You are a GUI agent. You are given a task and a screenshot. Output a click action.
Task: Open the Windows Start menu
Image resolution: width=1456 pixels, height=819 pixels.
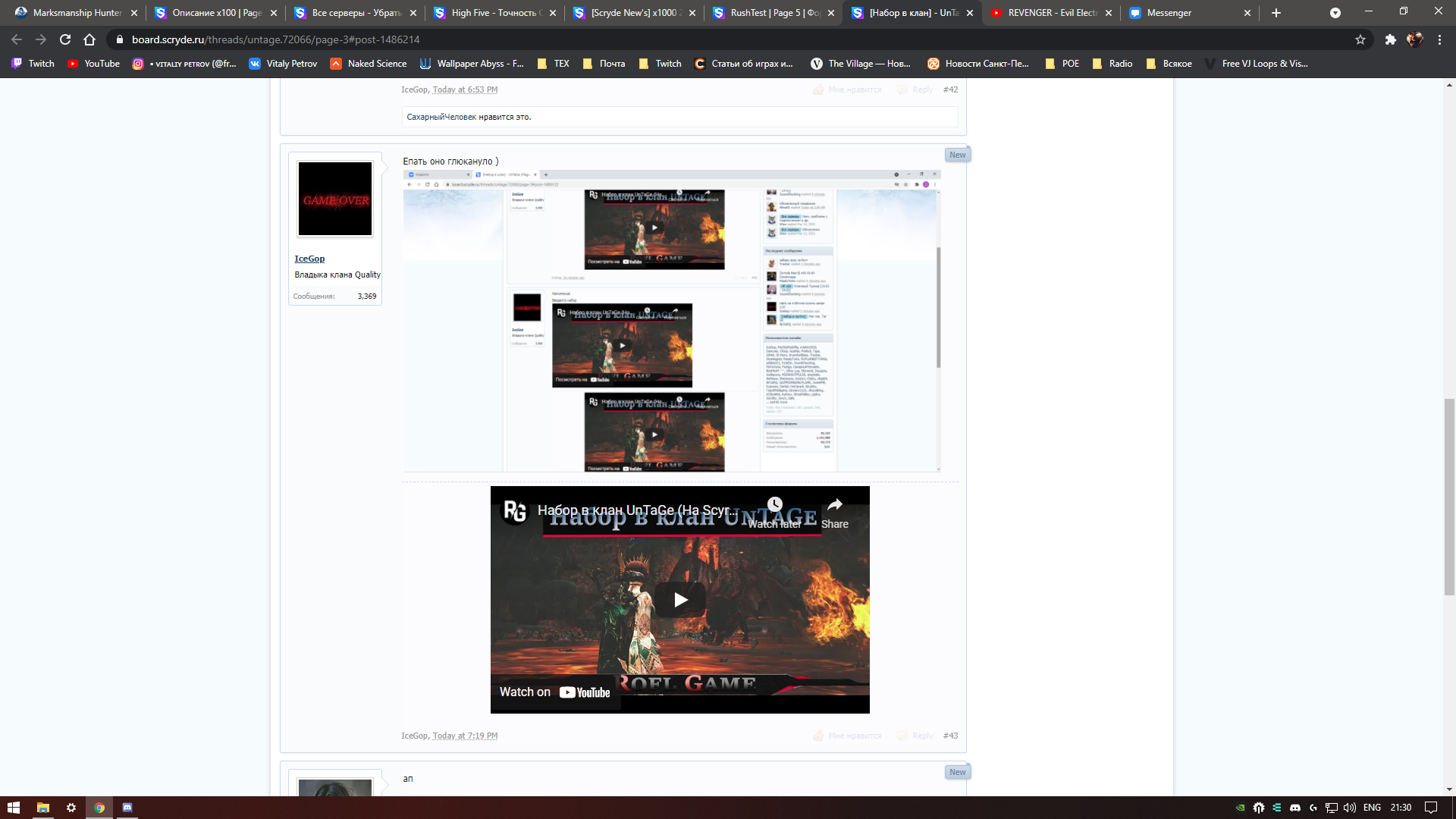(13, 808)
